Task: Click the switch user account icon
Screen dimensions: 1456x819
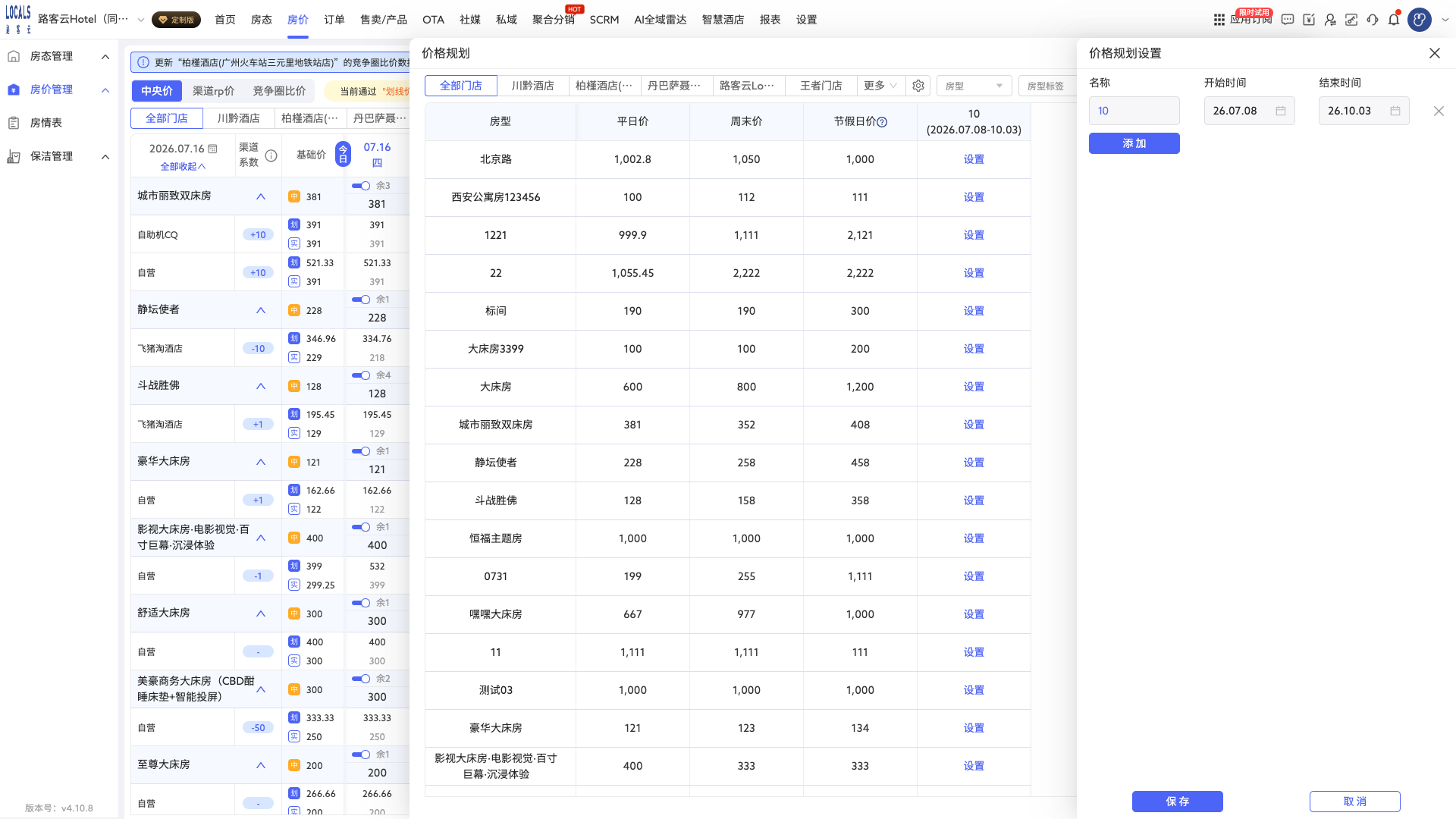Action: tap(1330, 20)
